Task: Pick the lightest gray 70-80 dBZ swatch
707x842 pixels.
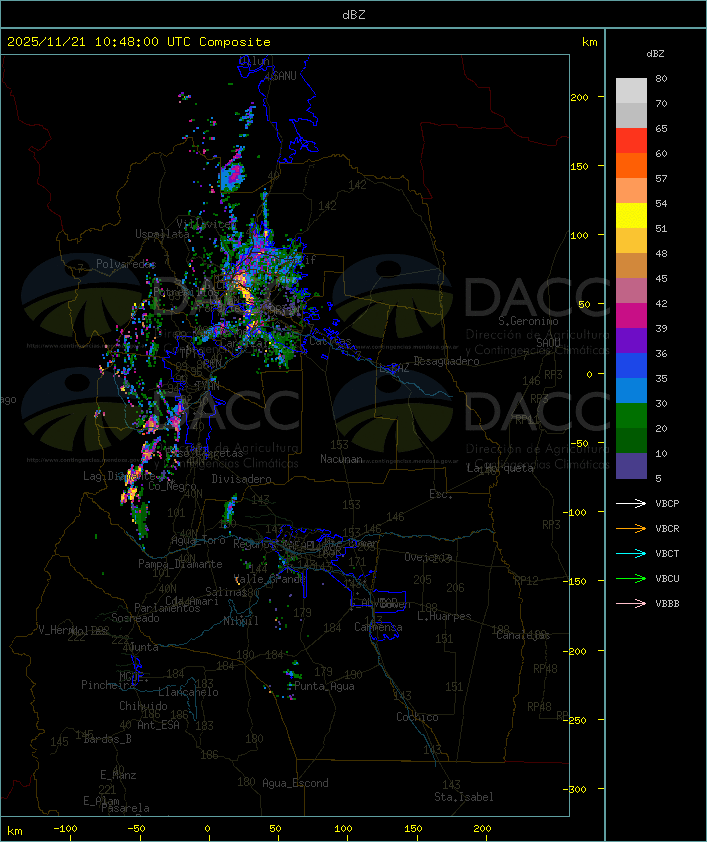Action: (631, 91)
